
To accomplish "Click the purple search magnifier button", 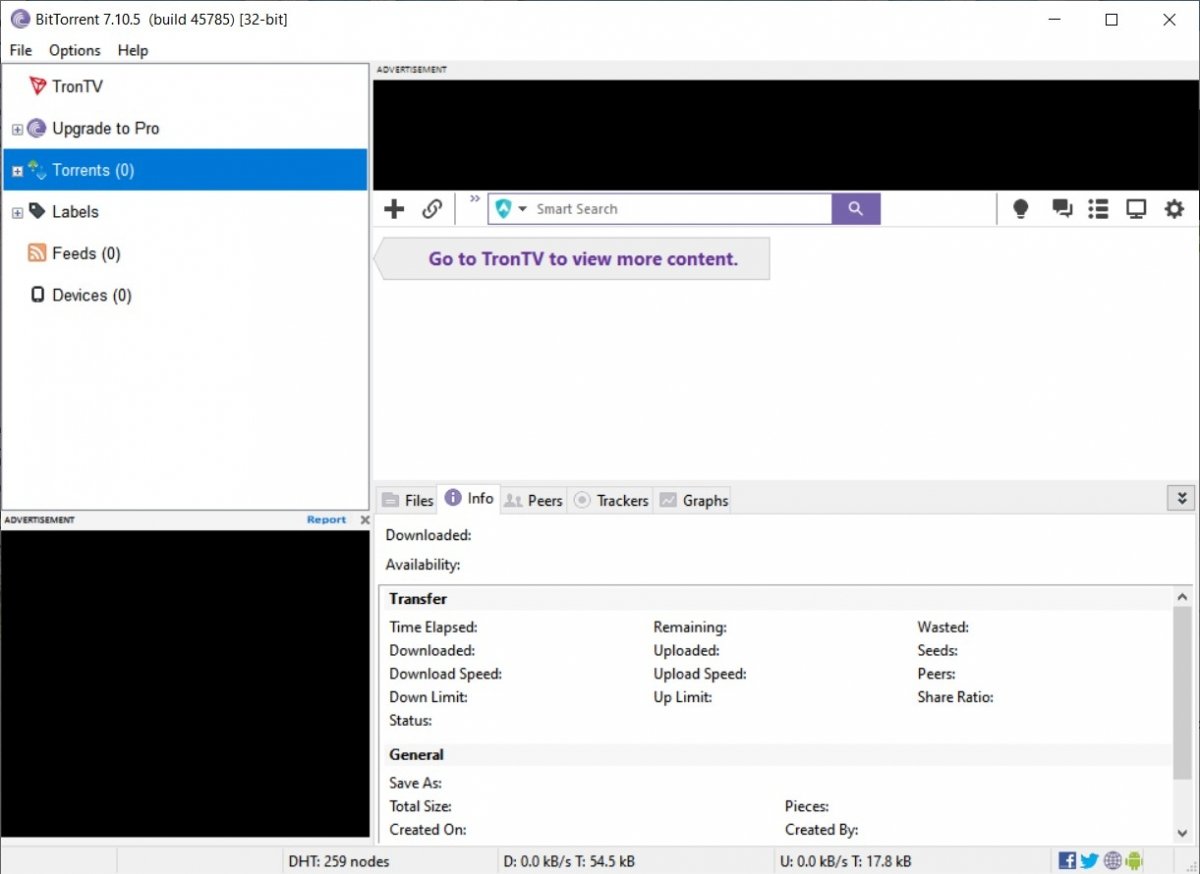I will (x=856, y=209).
